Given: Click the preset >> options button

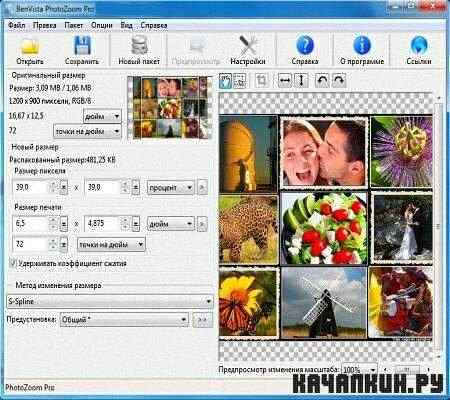Looking at the screenshot, I should click(202, 319).
